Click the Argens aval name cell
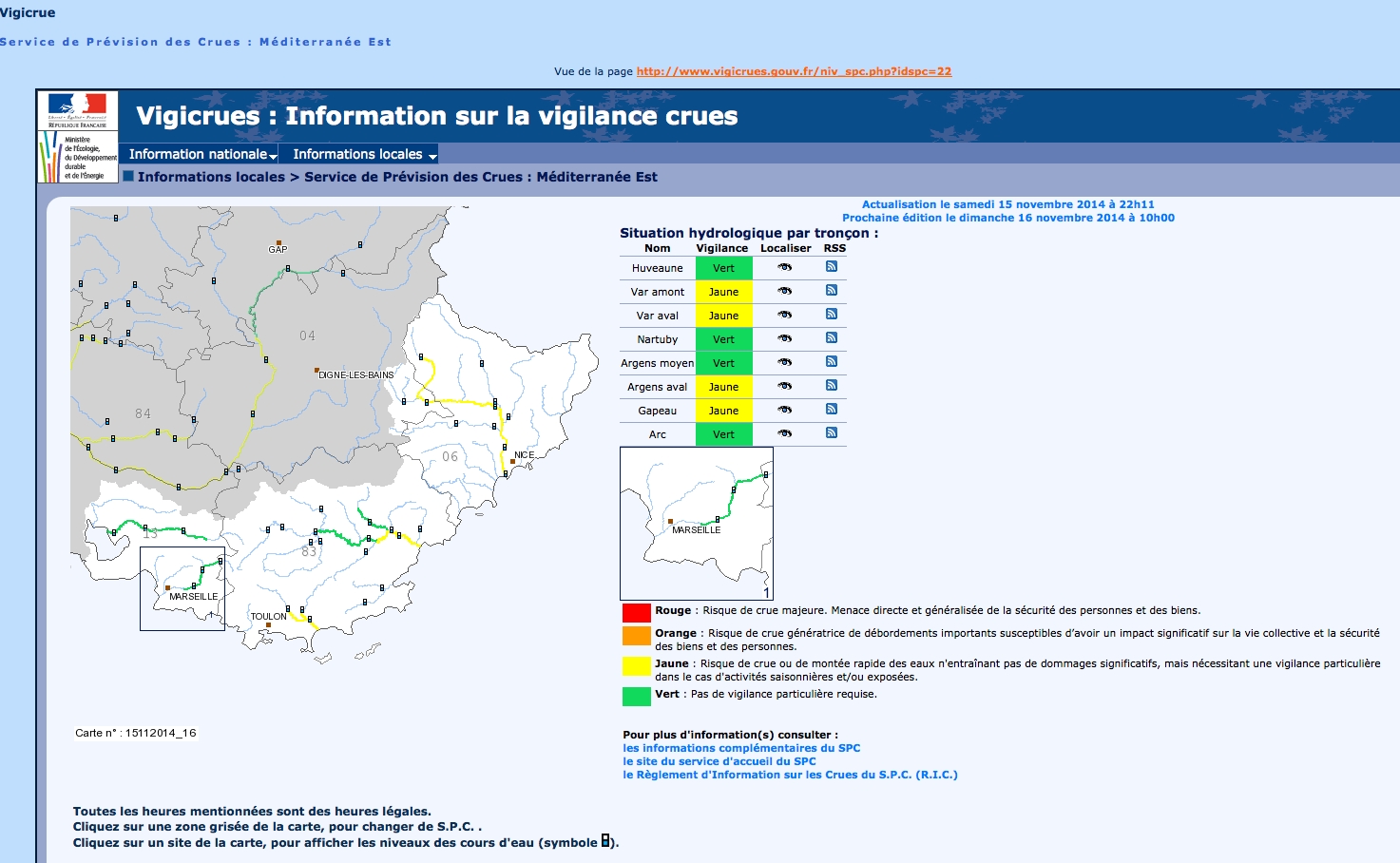1400x863 pixels. pos(657,387)
